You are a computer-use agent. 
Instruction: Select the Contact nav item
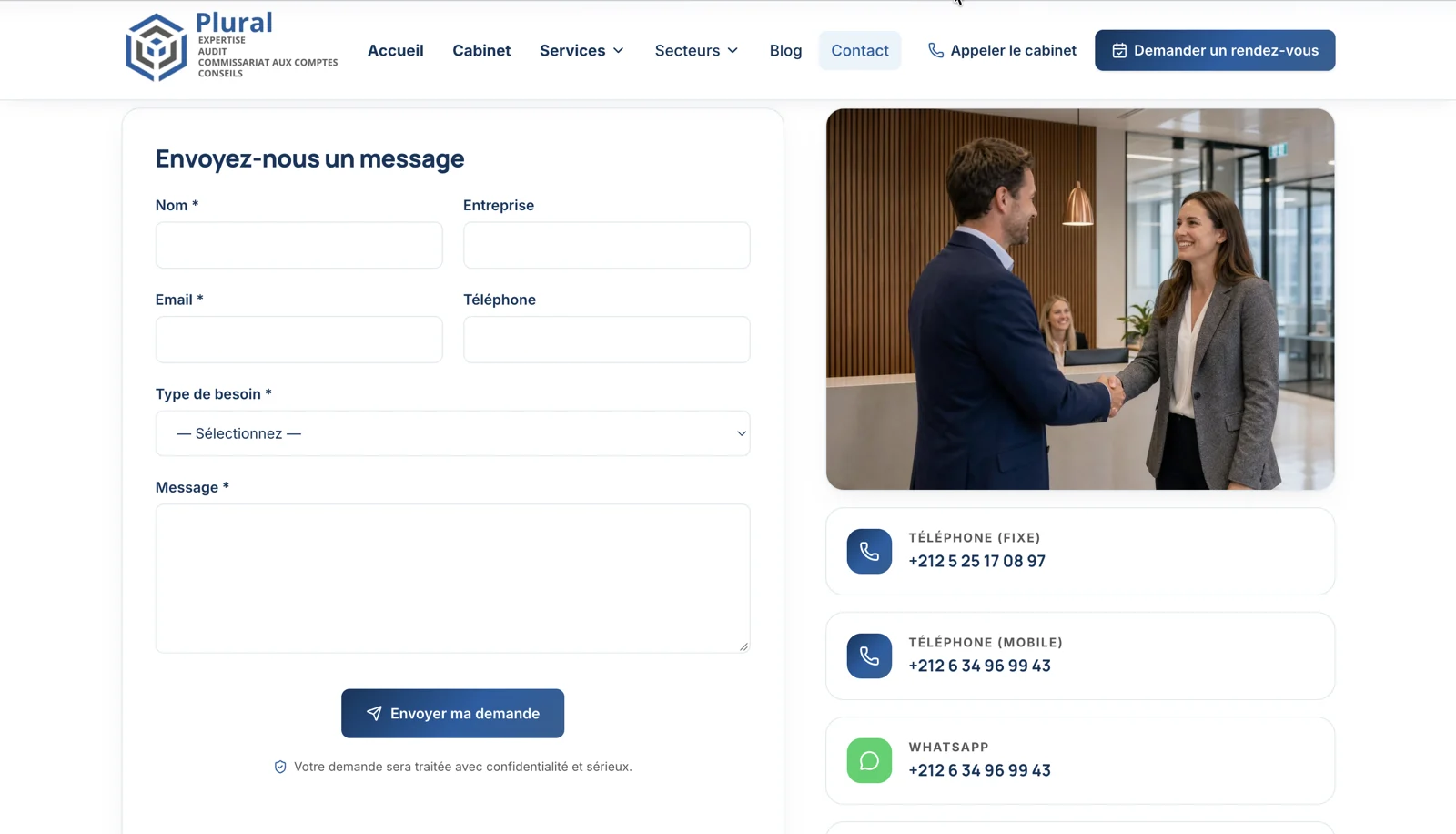pyautogui.click(x=860, y=50)
